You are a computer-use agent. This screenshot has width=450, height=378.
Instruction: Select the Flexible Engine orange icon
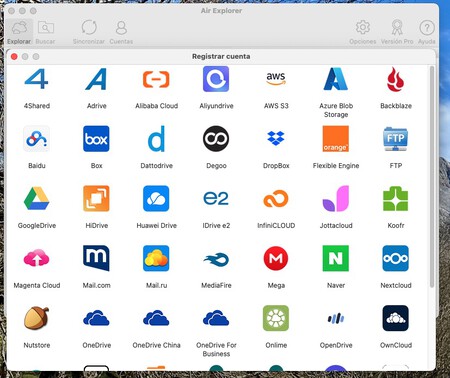pos(336,139)
